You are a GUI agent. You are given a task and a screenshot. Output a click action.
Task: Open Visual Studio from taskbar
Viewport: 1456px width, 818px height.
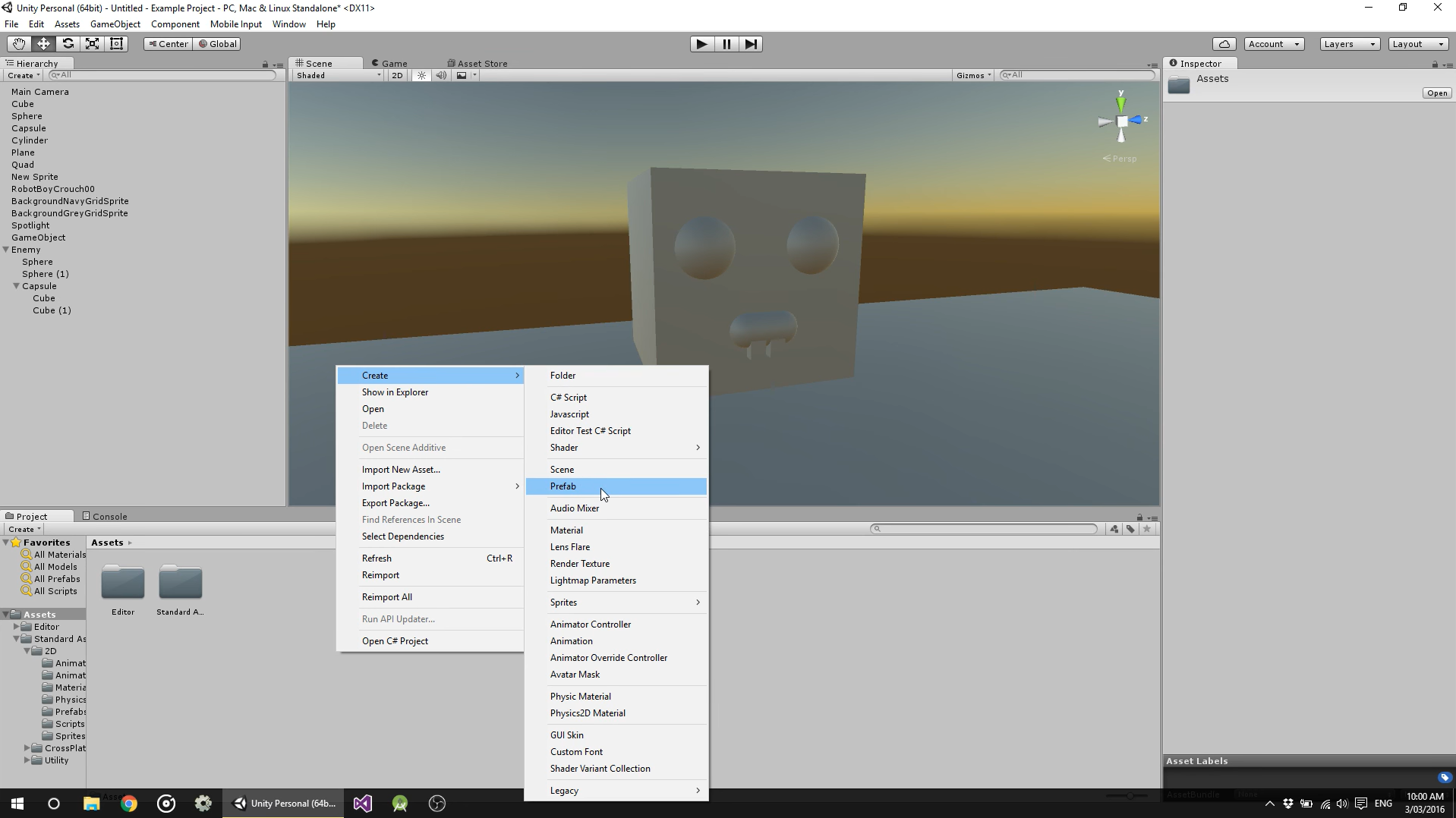[362, 804]
